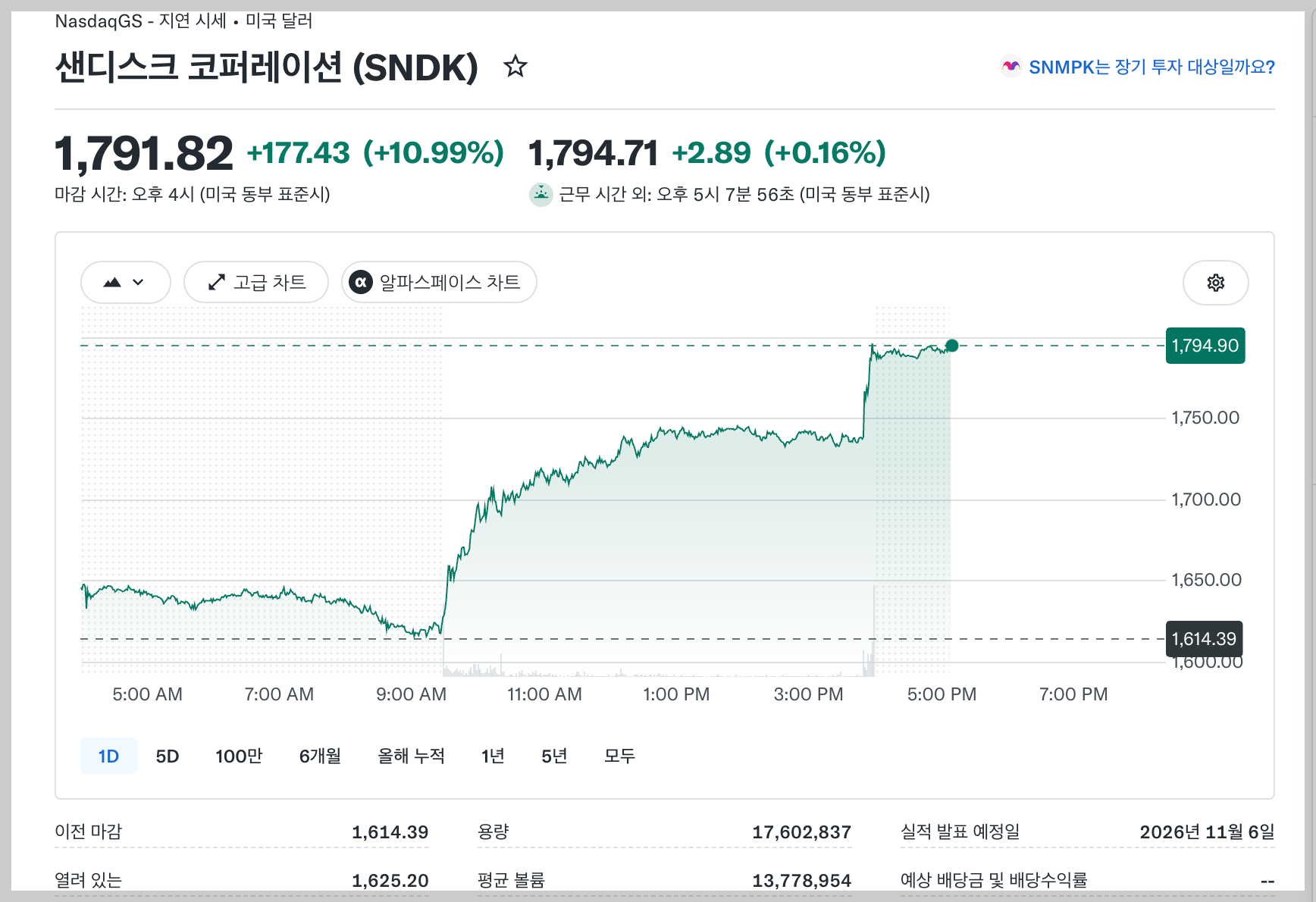Click the green current price chart dot
Viewport: 1316px width, 902px height.
coord(952,346)
